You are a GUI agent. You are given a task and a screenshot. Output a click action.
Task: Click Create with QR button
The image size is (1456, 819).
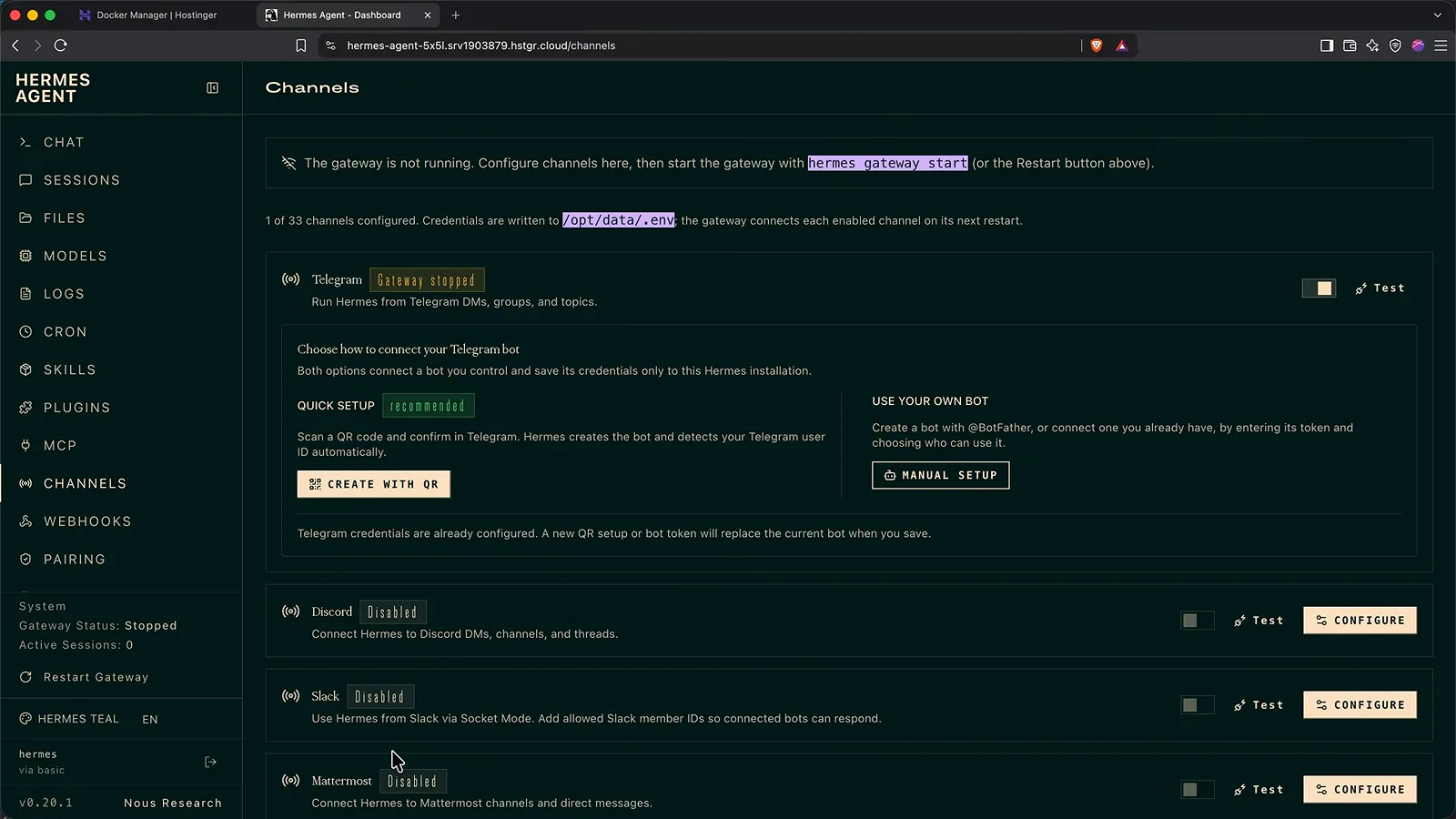coord(374,484)
